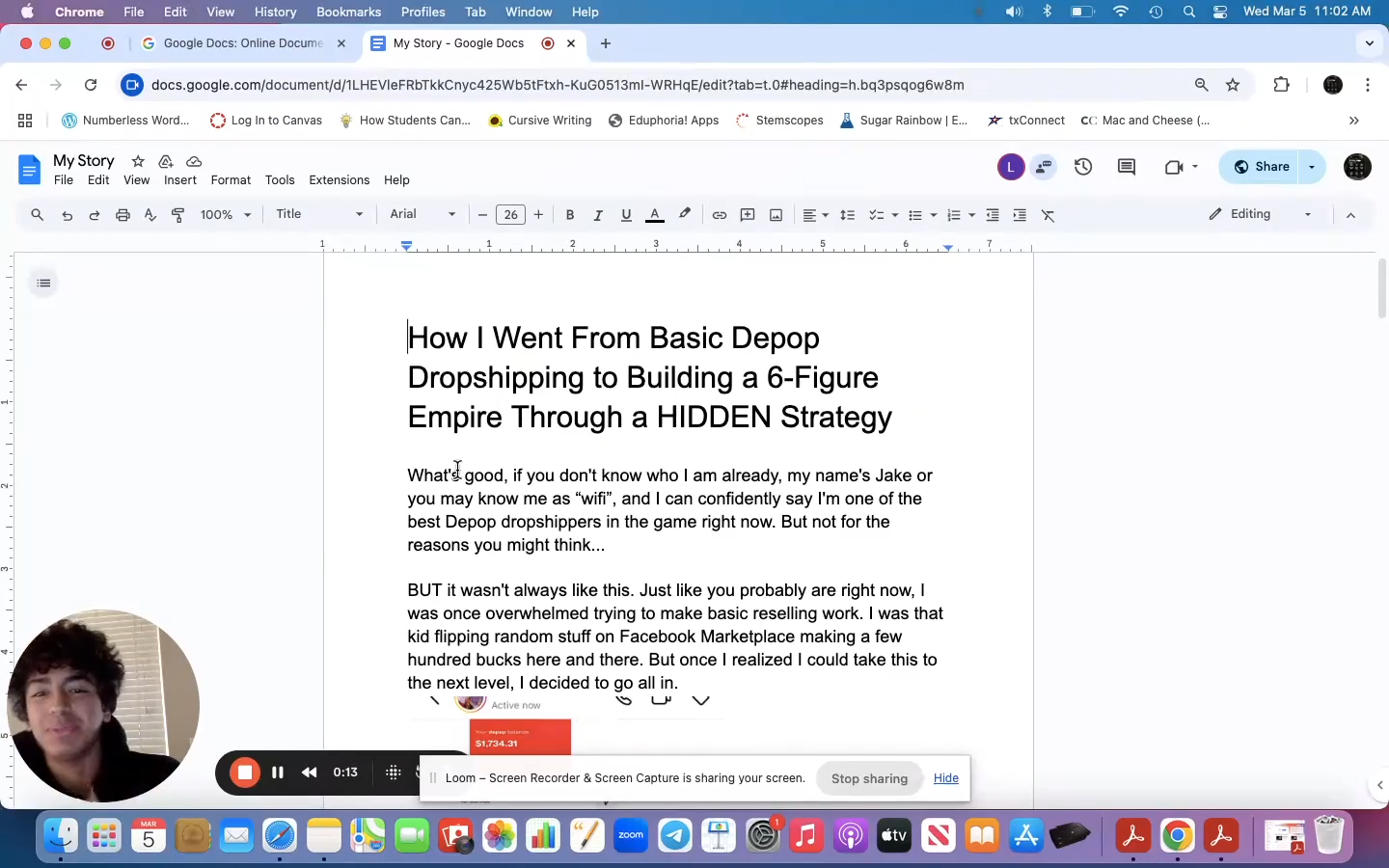
Task: Open the Title paragraph style dropdown
Action: tap(319, 214)
